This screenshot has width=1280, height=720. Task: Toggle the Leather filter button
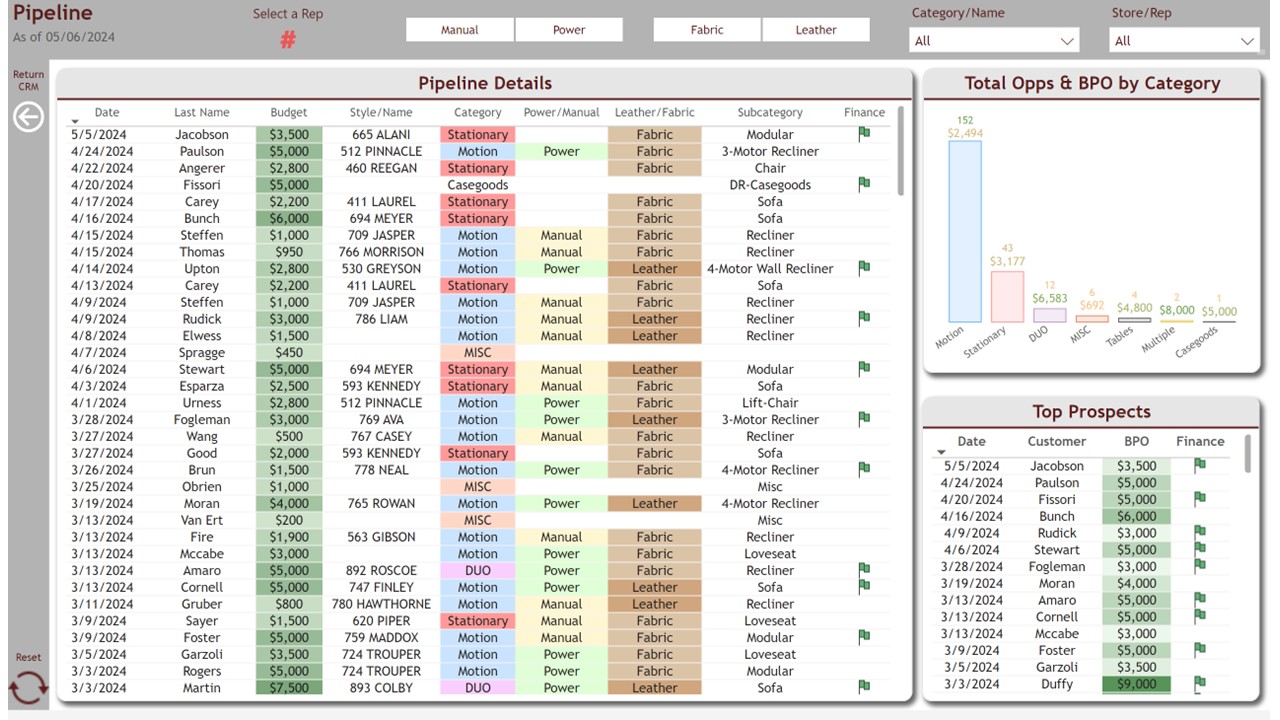pyautogui.click(x=816, y=30)
